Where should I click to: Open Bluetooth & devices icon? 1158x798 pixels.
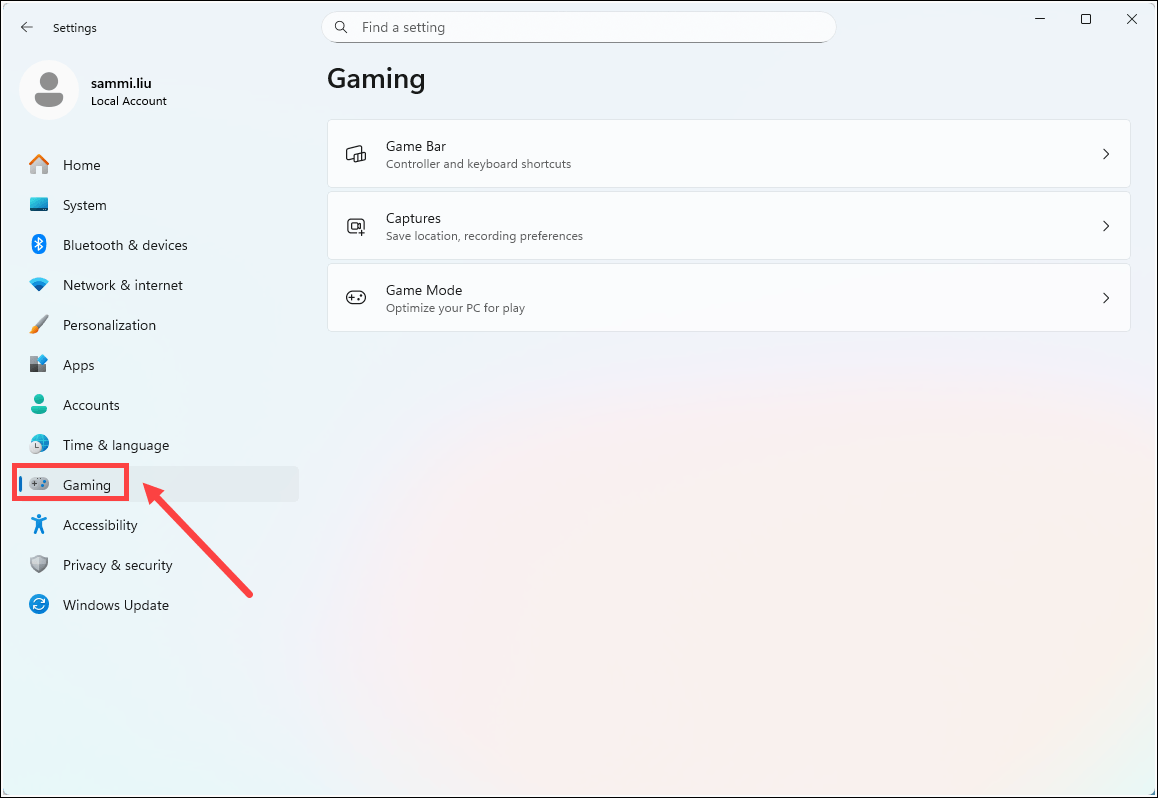click(39, 245)
